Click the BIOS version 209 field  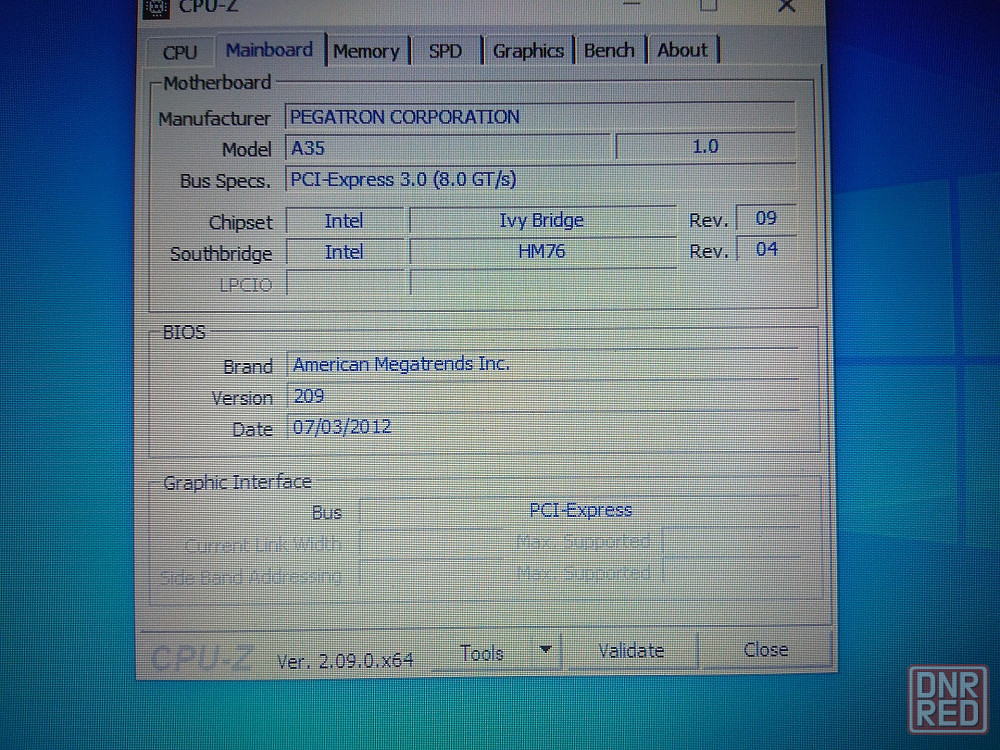pos(543,396)
